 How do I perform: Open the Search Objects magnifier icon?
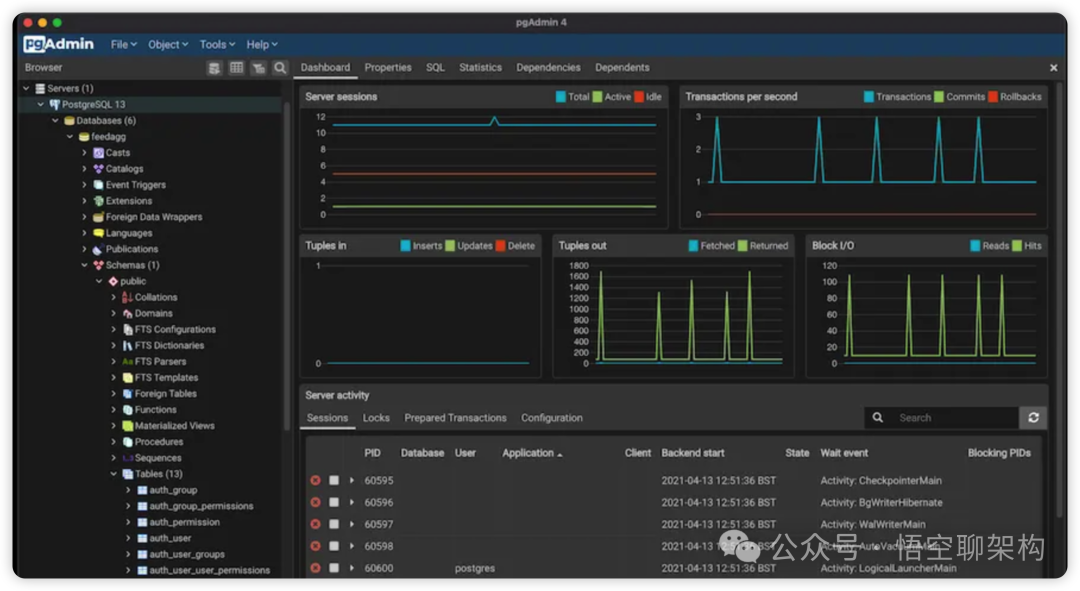pyautogui.click(x=280, y=68)
